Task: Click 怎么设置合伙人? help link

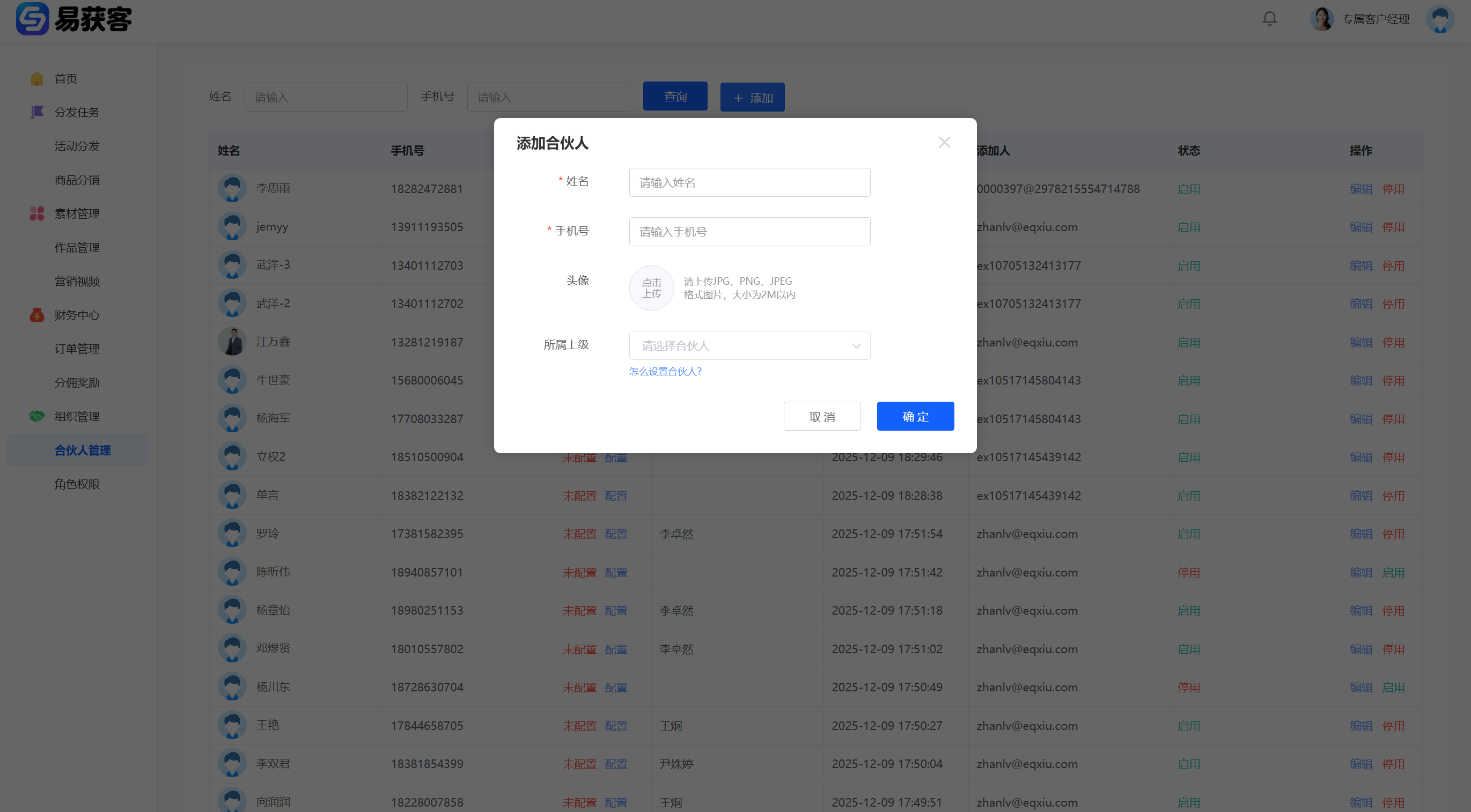Action: pos(665,371)
